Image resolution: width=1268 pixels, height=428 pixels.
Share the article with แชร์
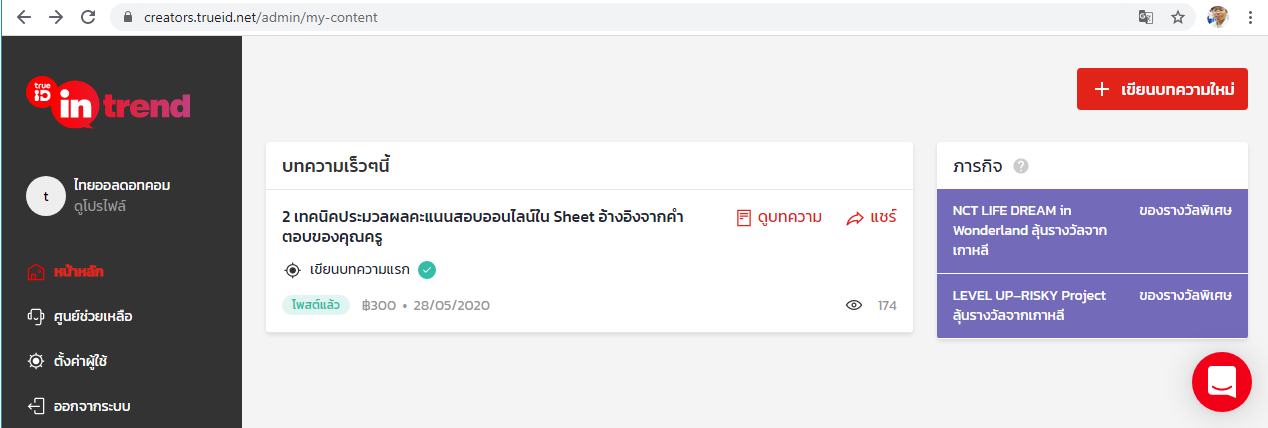pyautogui.click(x=871, y=217)
